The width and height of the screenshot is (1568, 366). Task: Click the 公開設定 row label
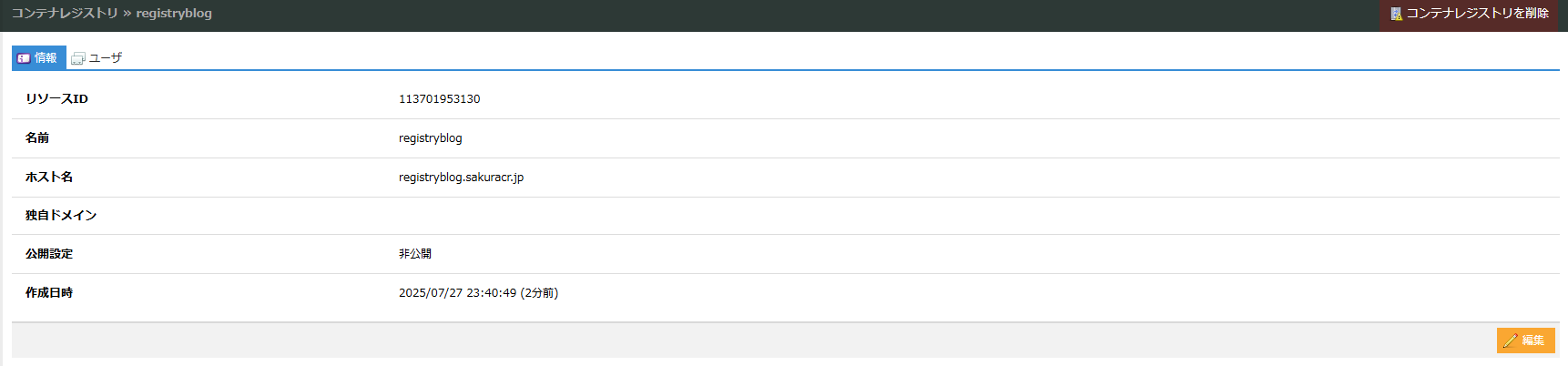(x=49, y=254)
